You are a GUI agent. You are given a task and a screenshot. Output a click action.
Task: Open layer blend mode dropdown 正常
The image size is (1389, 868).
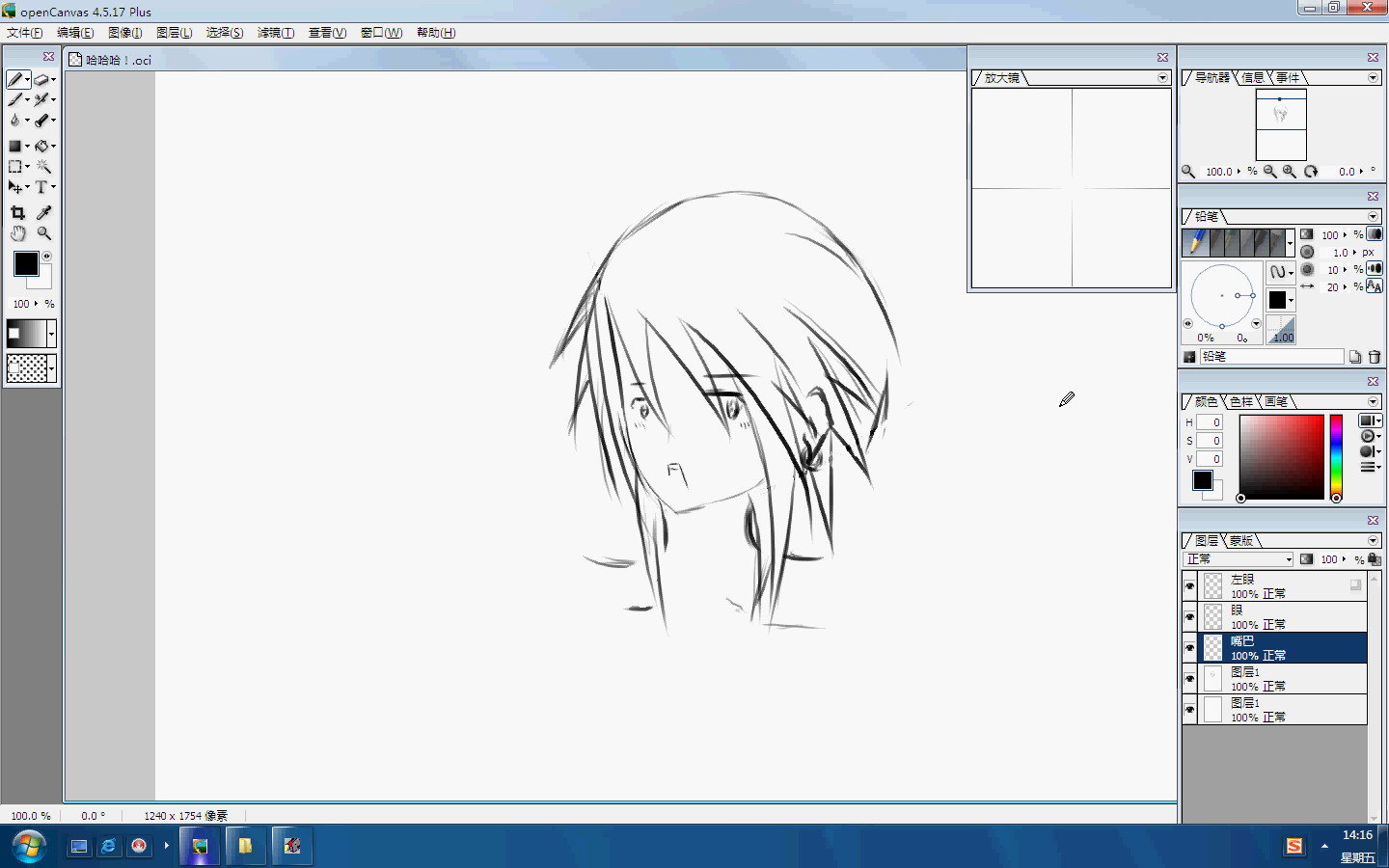point(1239,559)
